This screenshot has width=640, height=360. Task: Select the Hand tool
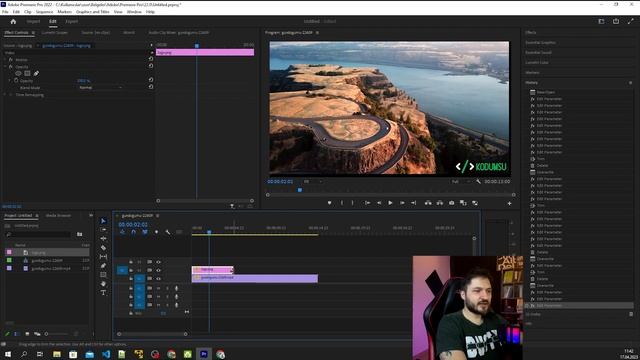coord(103,284)
